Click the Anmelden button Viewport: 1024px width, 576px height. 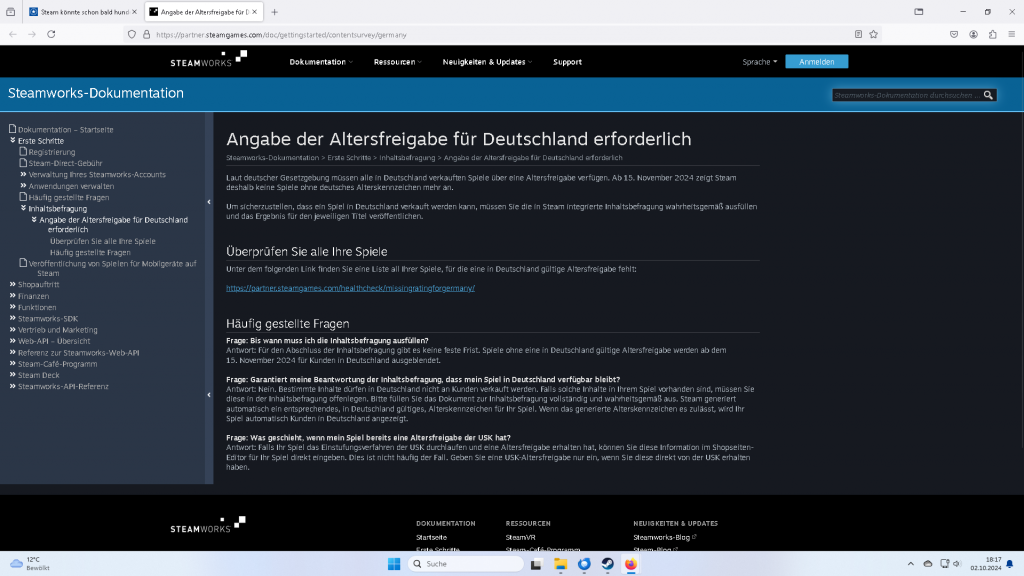pos(816,62)
